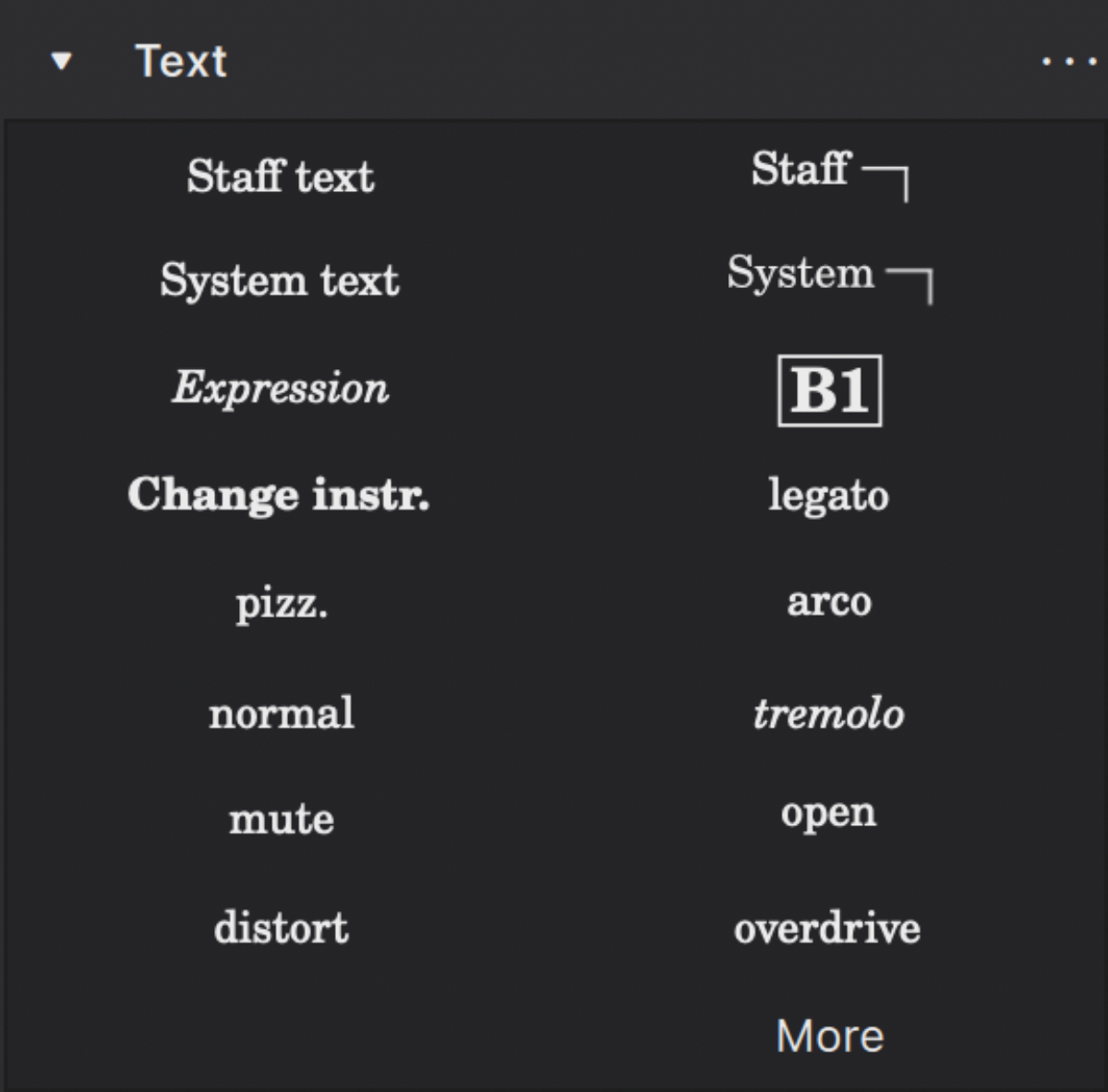Insert the distort channel text
1108x1092 pixels.
(x=280, y=928)
